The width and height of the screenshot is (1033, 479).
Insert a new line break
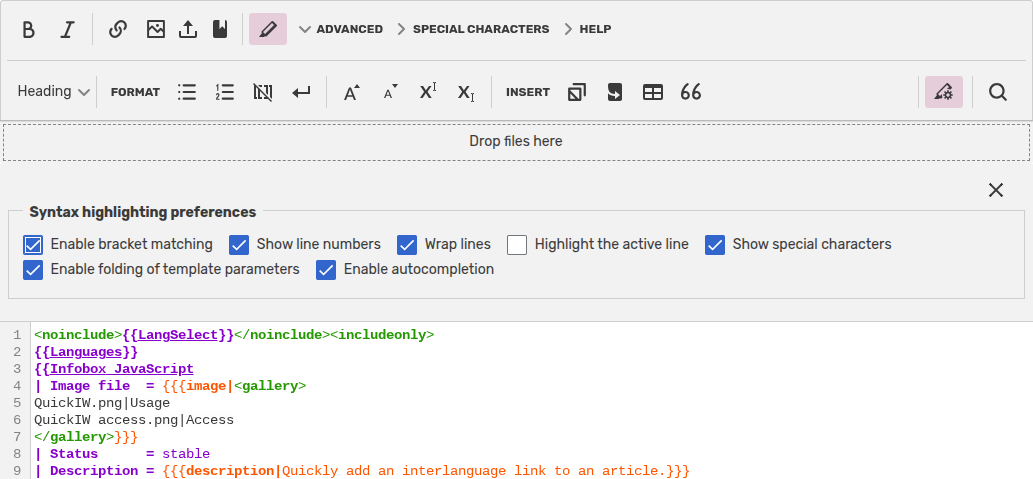tap(301, 92)
